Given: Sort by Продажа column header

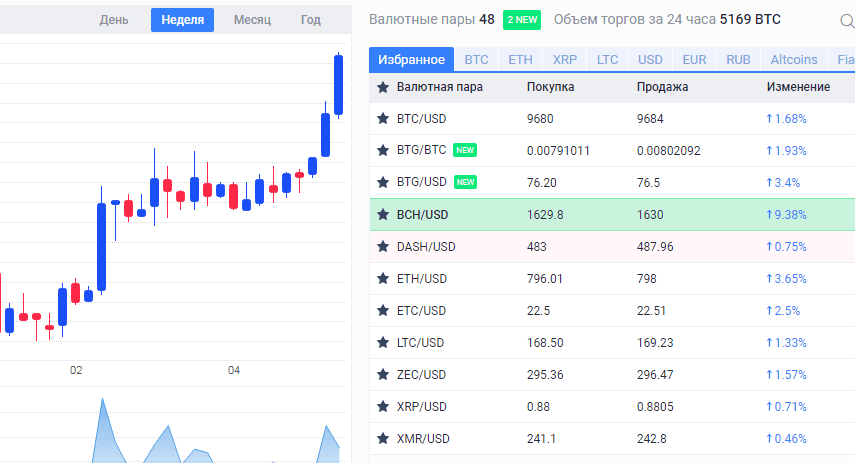Looking at the screenshot, I should coord(663,87).
